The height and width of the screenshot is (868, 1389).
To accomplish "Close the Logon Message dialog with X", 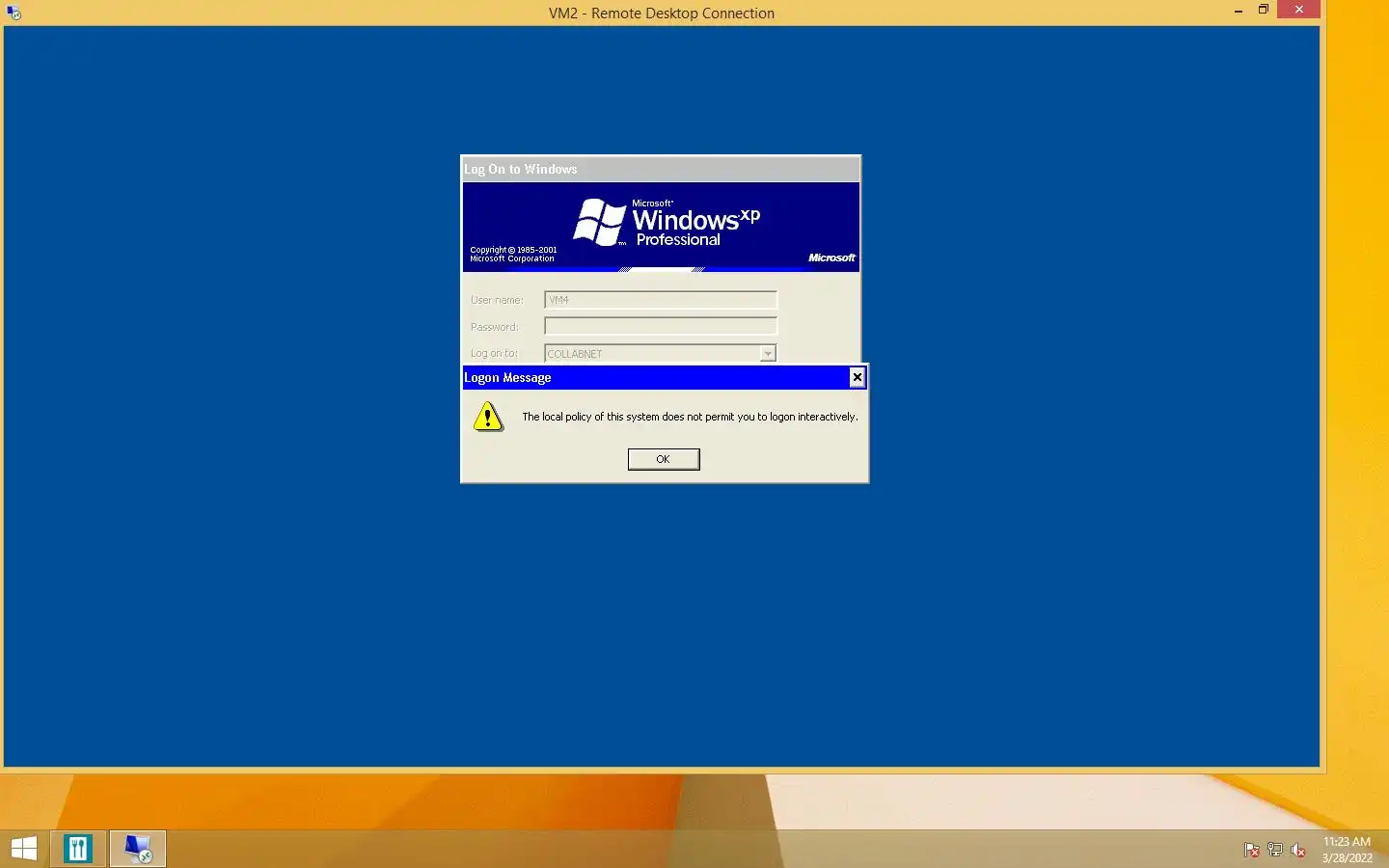I will 857,377.
